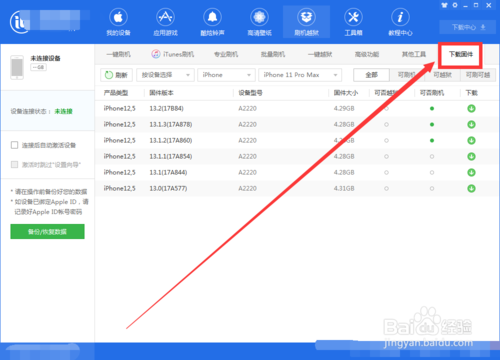The image size is (500, 360).
Task: Click the 未连接 connection status text
Action: (x=63, y=111)
